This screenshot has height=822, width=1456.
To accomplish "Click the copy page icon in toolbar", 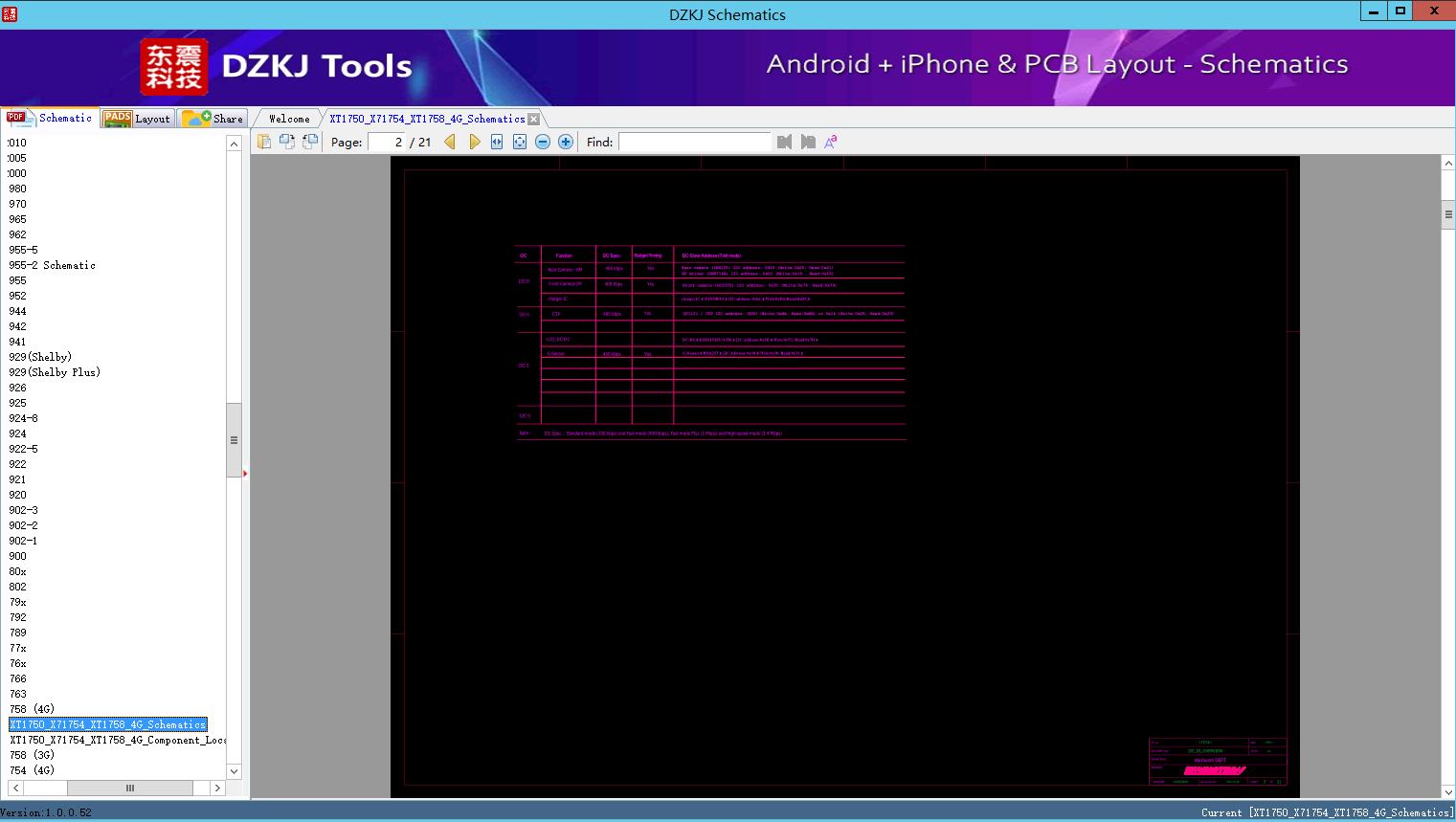I will pos(263,142).
